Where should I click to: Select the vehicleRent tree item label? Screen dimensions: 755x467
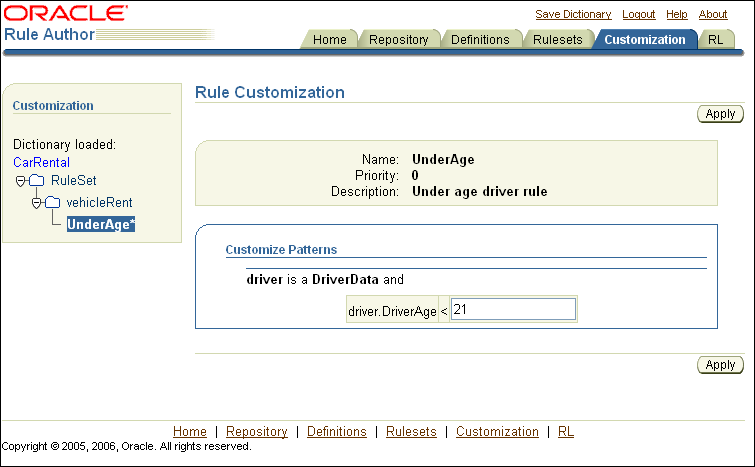(99, 203)
